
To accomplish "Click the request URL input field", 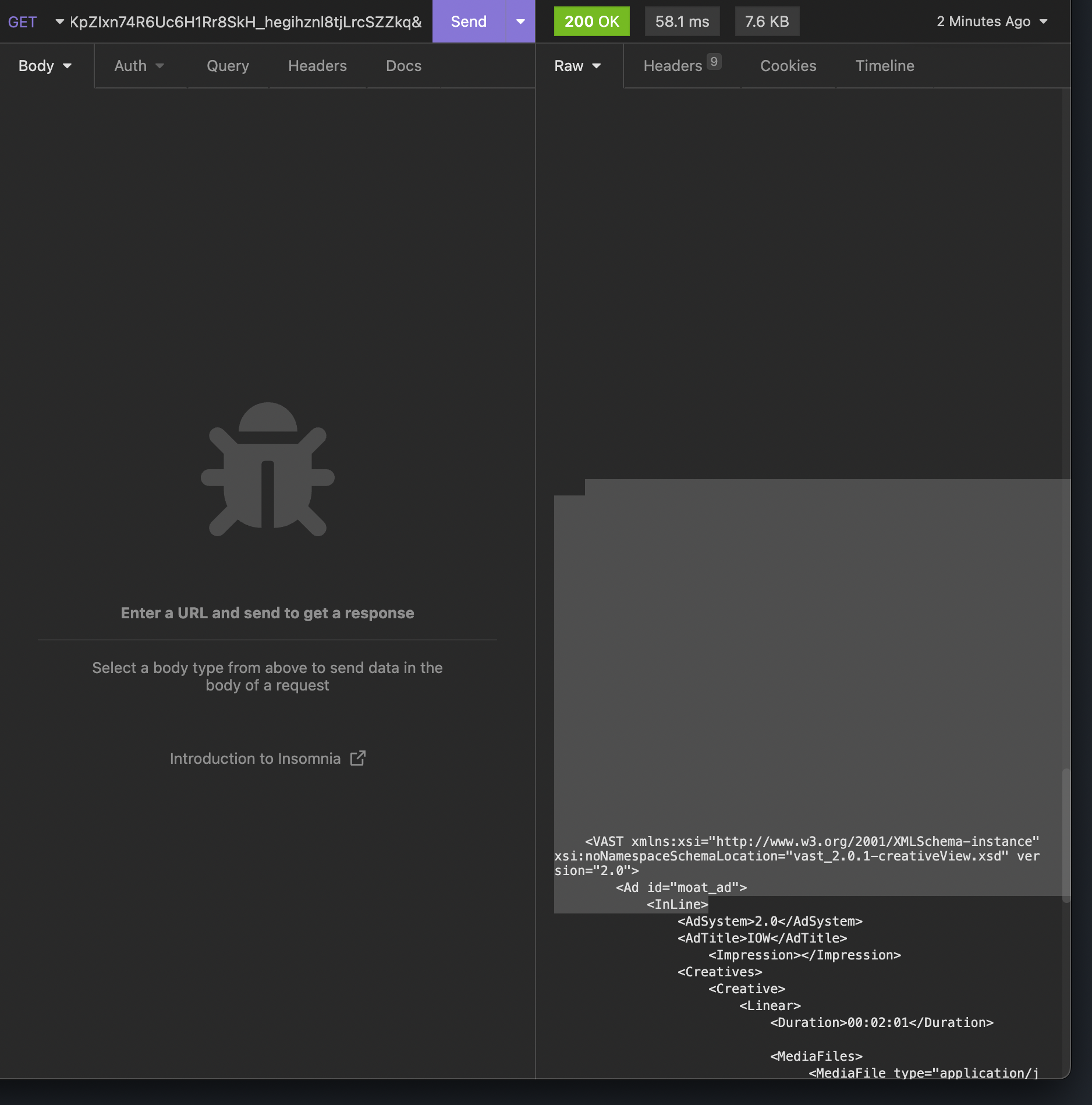I will point(246,22).
